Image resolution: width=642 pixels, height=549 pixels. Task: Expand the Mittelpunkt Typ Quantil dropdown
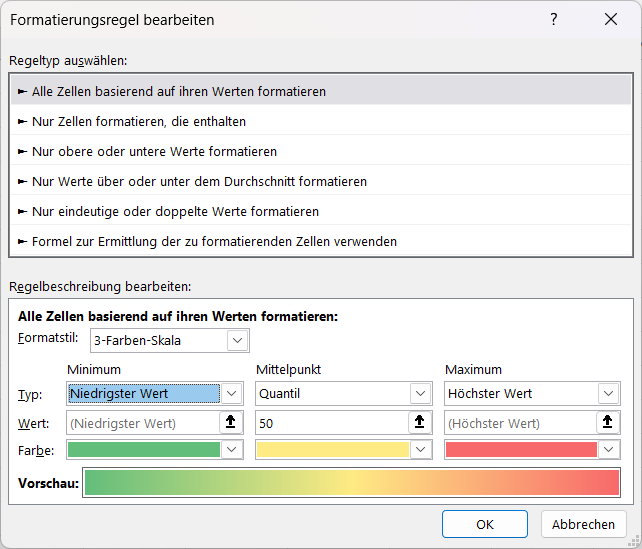[x=420, y=394]
